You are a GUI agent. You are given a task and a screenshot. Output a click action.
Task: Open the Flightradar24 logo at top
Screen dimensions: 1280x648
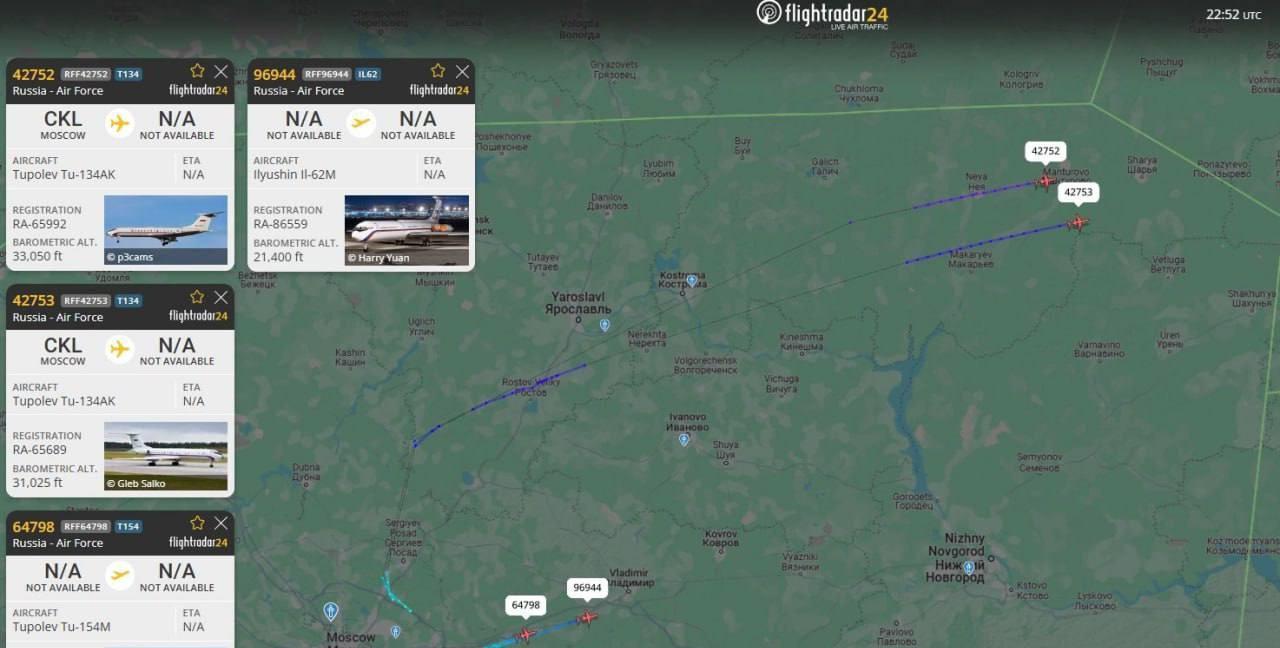click(822, 14)
